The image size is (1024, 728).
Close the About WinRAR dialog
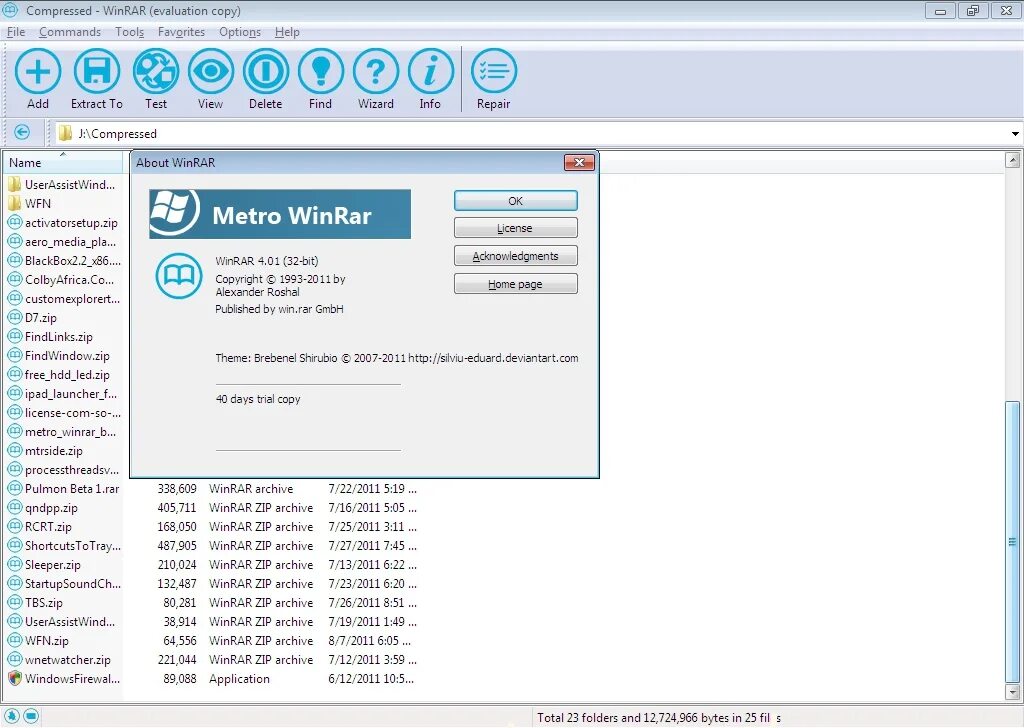coord(579,163)
